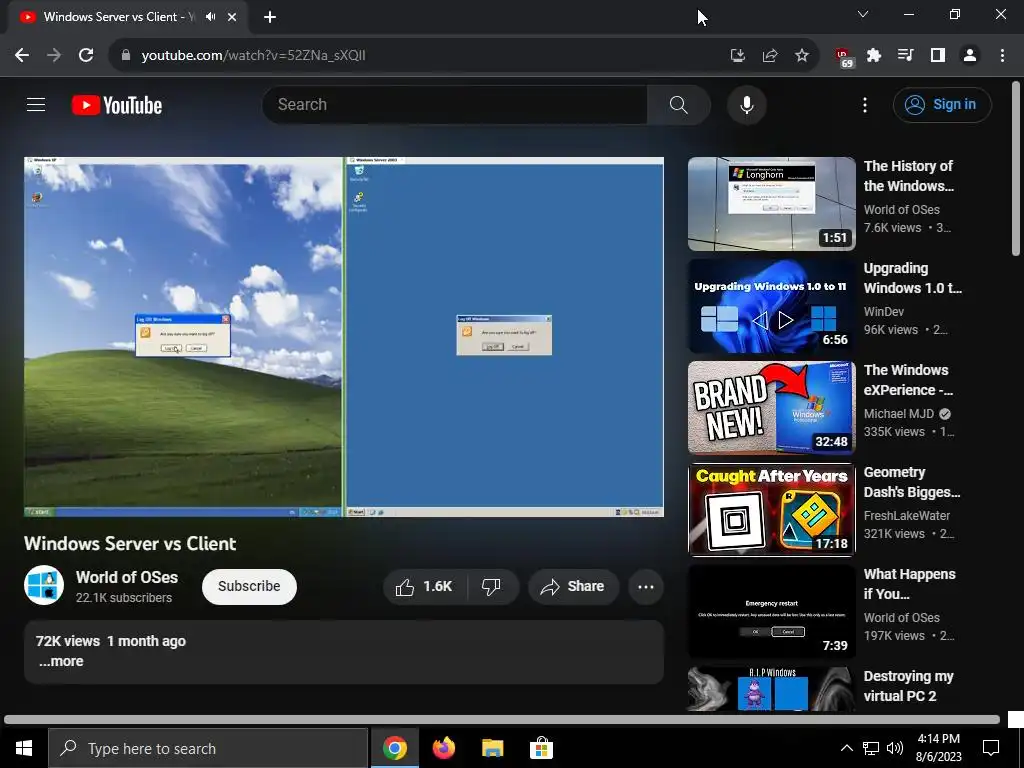Open a new tab
Viewport: 1024px width, 768px height.
[x=270, y=17]
